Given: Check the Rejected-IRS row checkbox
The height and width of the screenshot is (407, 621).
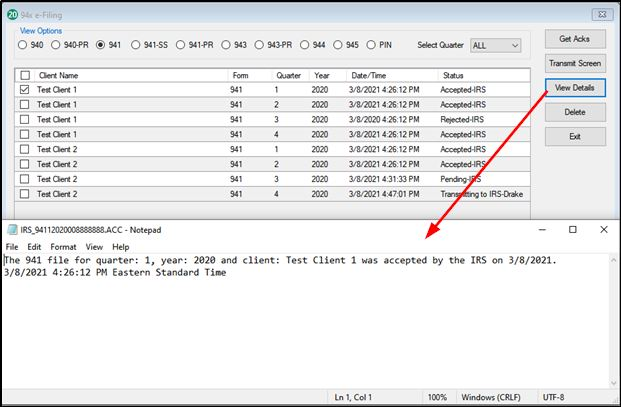Looking at the screenshot, I should pyautogui.click(x=24, y=119).
